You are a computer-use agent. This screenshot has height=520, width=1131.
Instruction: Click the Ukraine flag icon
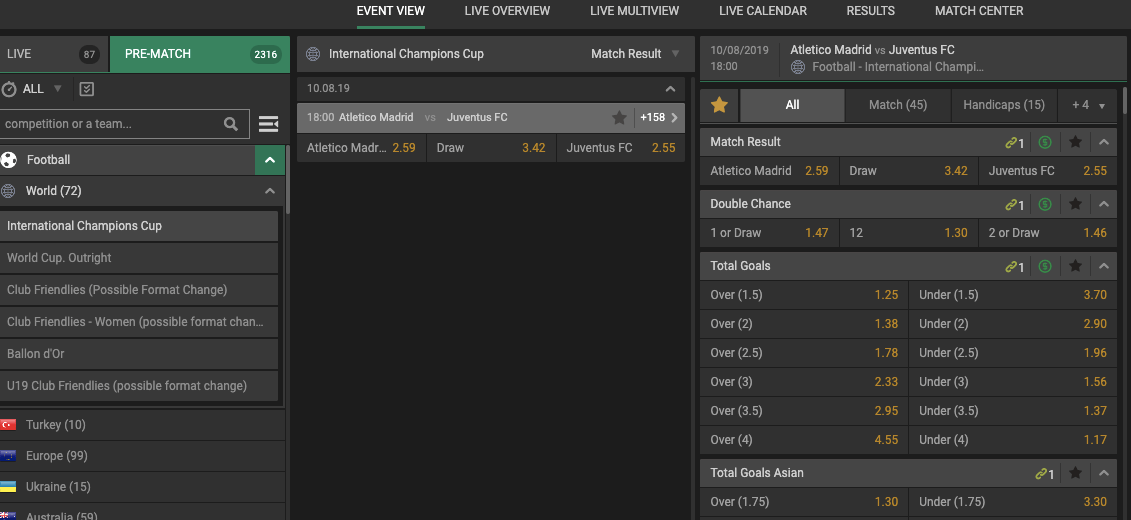tap(8, 487)
